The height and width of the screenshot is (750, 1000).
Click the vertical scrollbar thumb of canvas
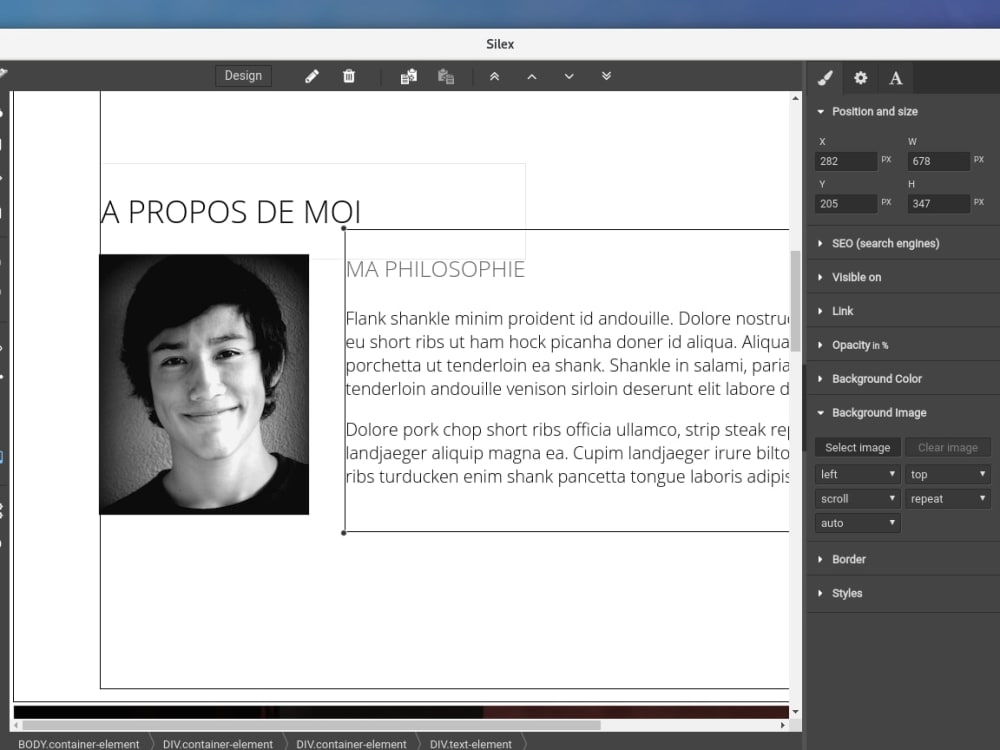(795, 301)
